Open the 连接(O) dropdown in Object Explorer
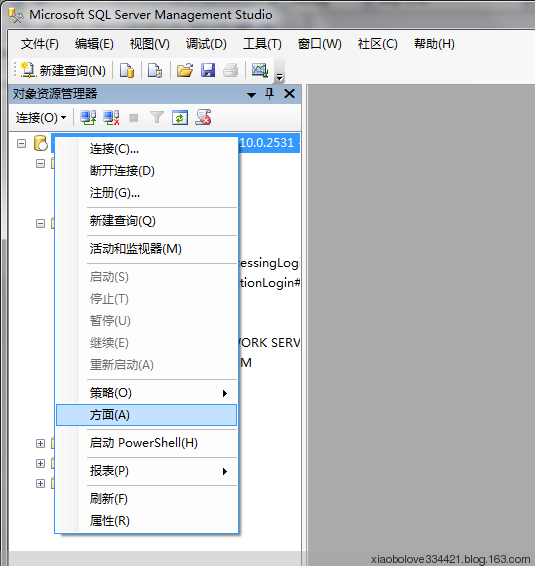The image size is (535, 566). 41,118
